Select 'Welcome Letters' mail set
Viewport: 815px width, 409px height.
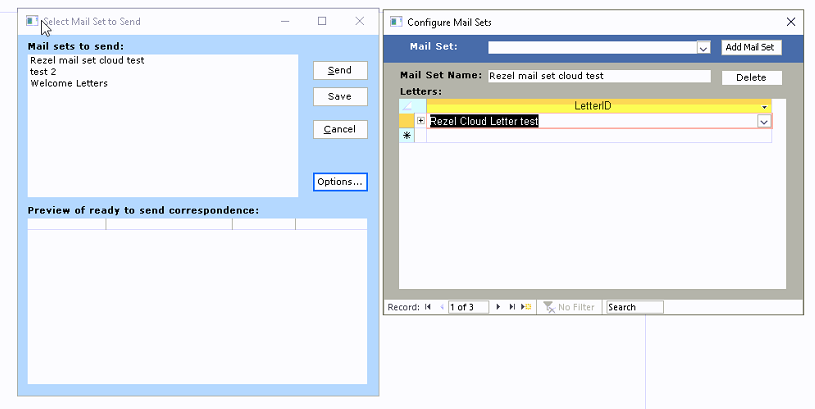pyautogui.click(x=69, y=83)
